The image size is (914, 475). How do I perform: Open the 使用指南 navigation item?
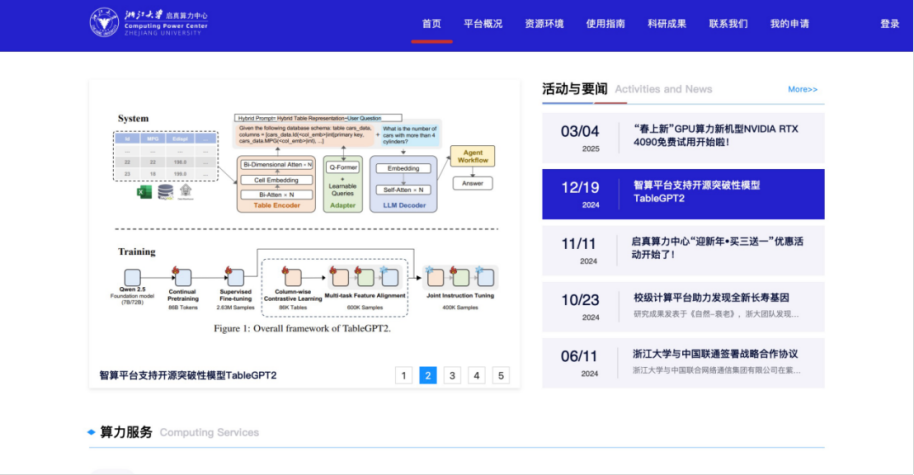click(605, 24)
